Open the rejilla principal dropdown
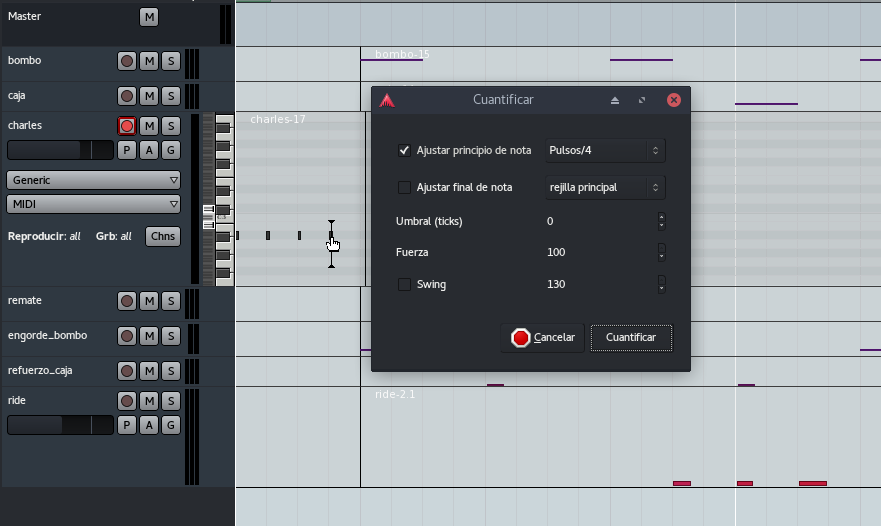 pyautogui.click(x=605, y=188)
